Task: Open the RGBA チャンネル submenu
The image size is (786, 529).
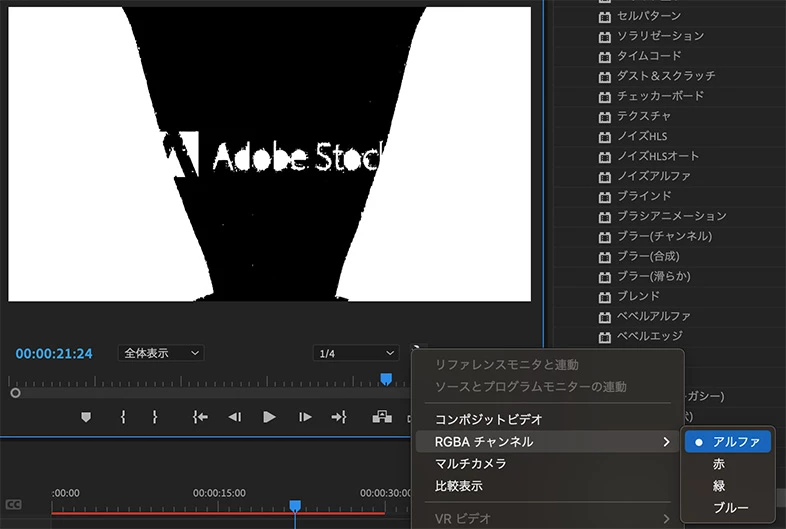Action: 547,442
